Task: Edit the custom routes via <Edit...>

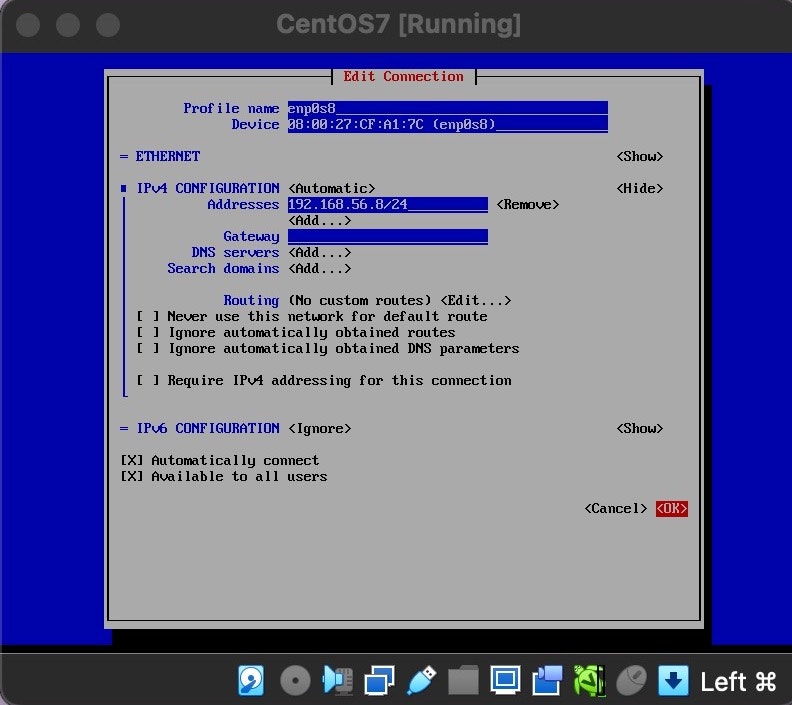Action: click(475, 300)
